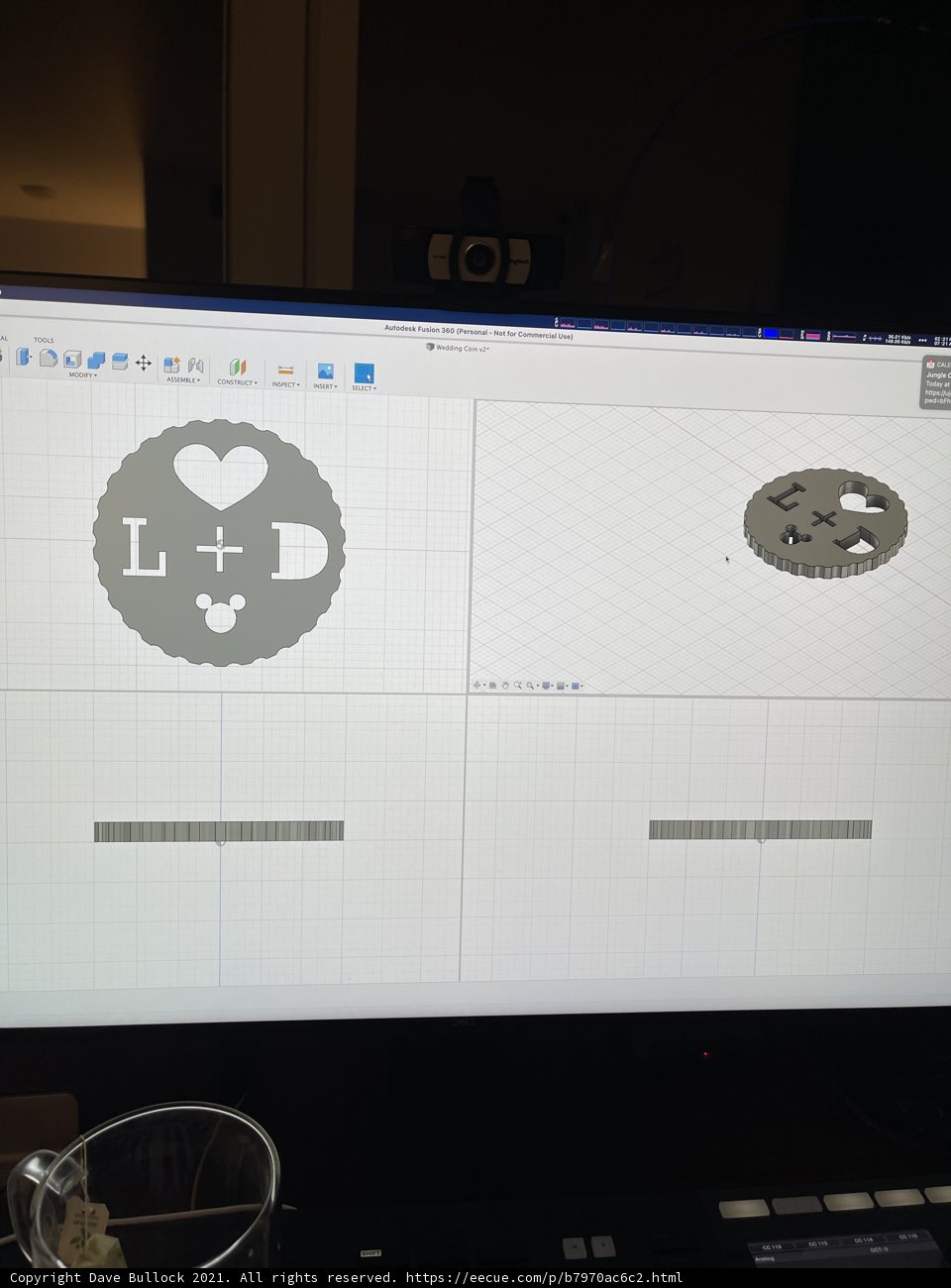Select the coin body in perspective view
The width and height of the screenshot is (951, 1288).
[x=825, y=523]
